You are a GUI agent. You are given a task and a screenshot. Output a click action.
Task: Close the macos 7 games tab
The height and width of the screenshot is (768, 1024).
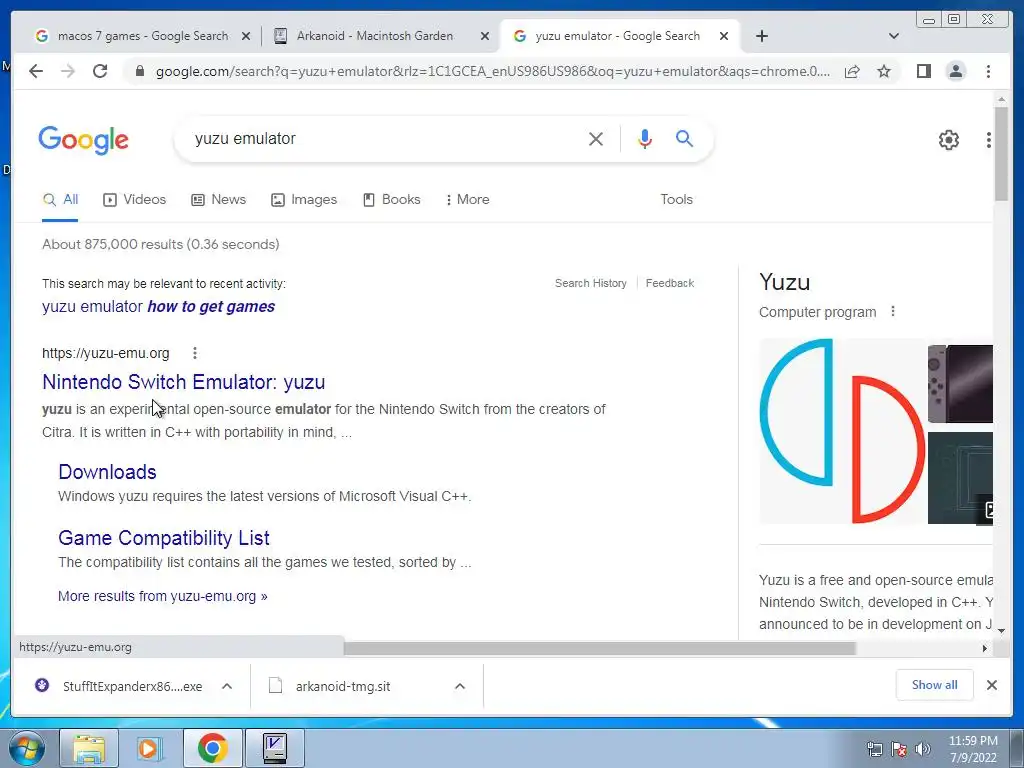coord(246,36)
